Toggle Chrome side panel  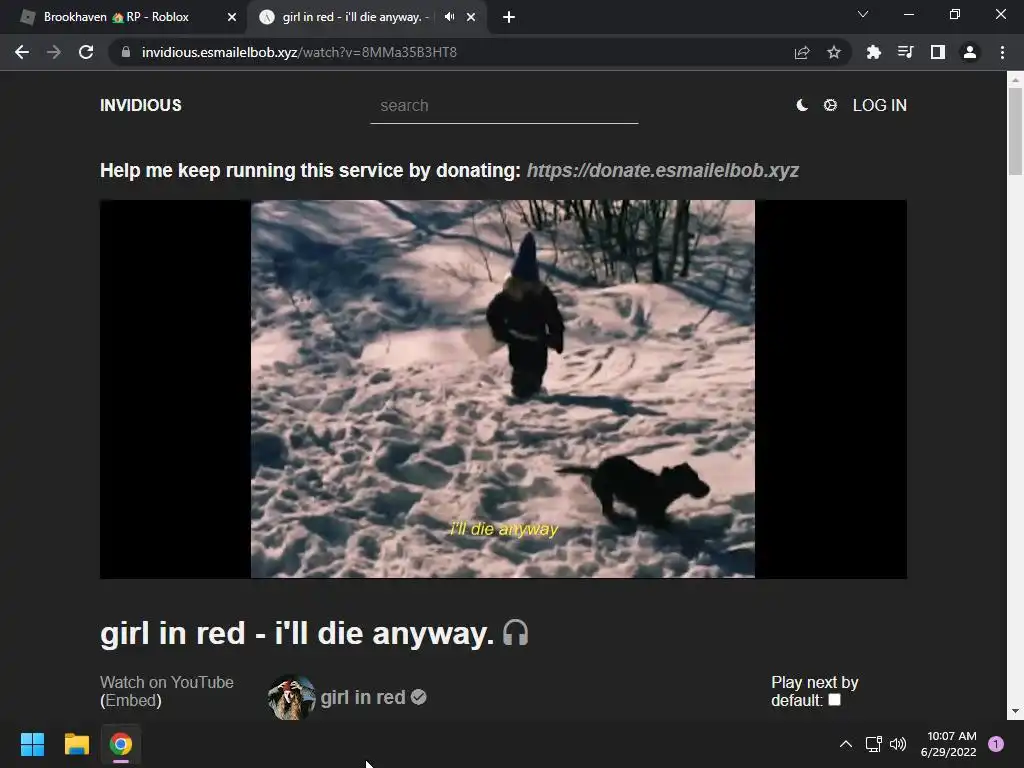[x=938, y=52]
